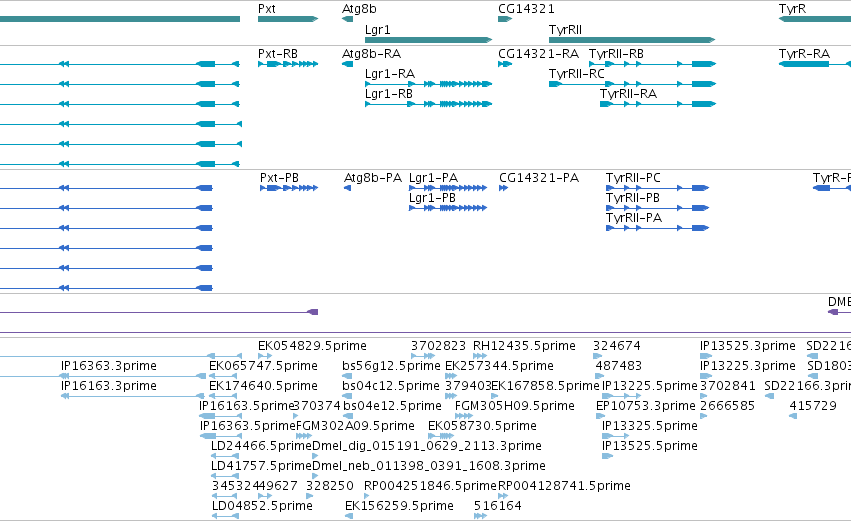Click the CG14321 gene label
851x521 pixels.
click(526, 9)
